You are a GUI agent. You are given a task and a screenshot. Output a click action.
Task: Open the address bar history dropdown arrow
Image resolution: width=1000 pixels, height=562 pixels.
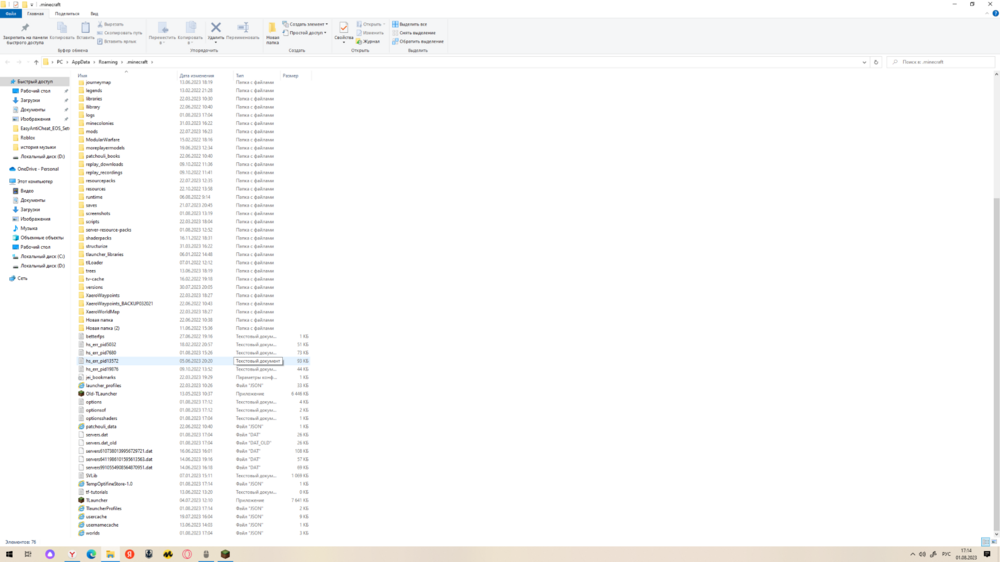(864, 62)
